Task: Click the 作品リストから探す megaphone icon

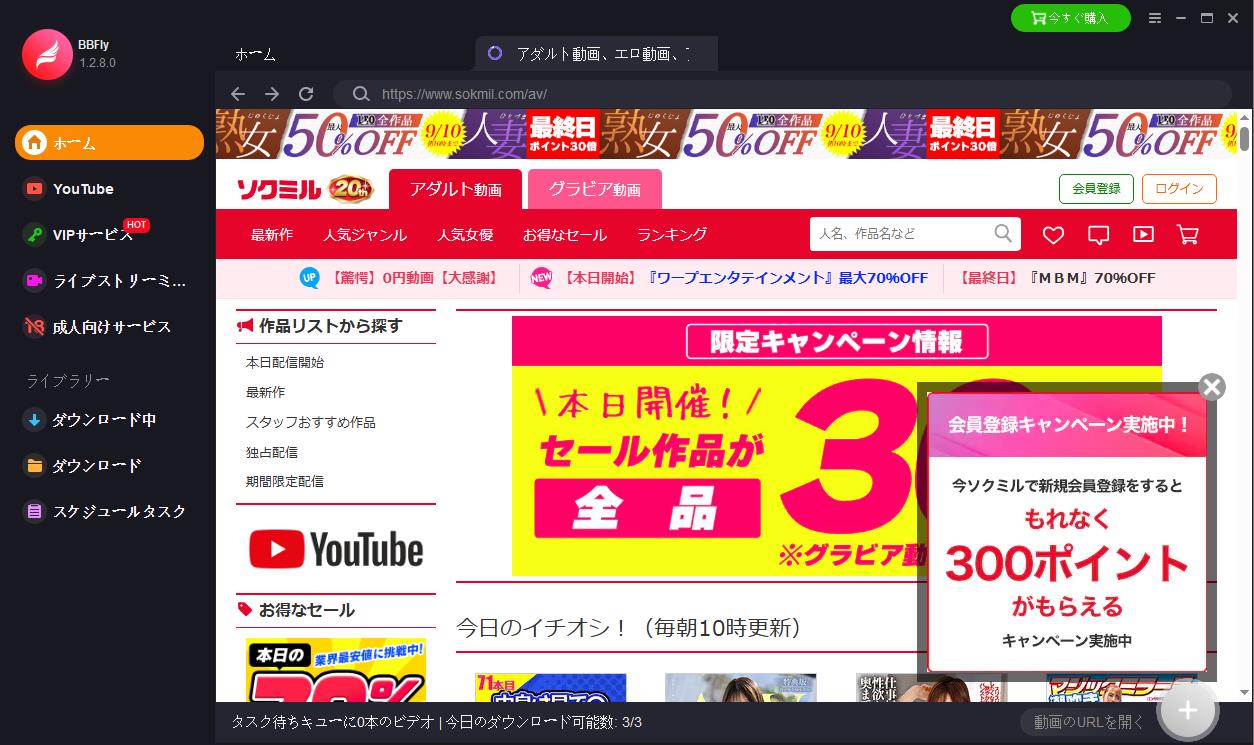Action: 245,326
